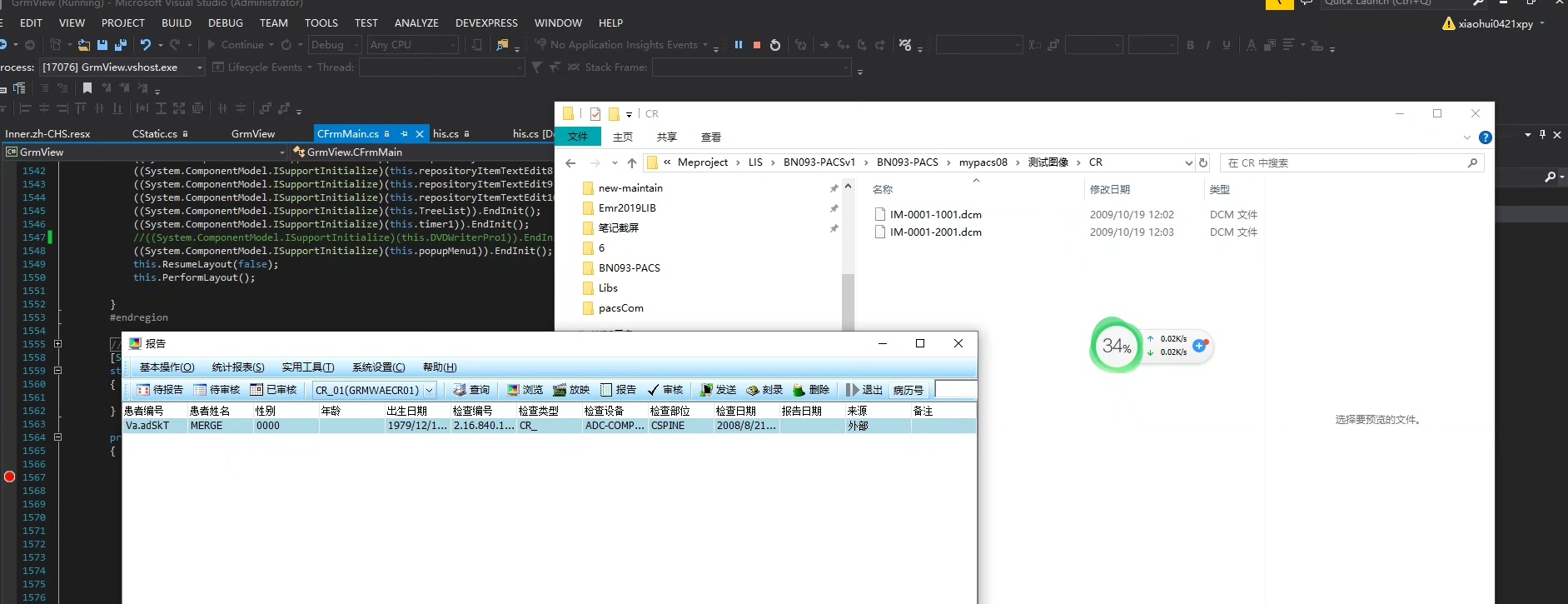Click the 查询 query icon button
1568x604 pixels.
click(x=471, y=390)
